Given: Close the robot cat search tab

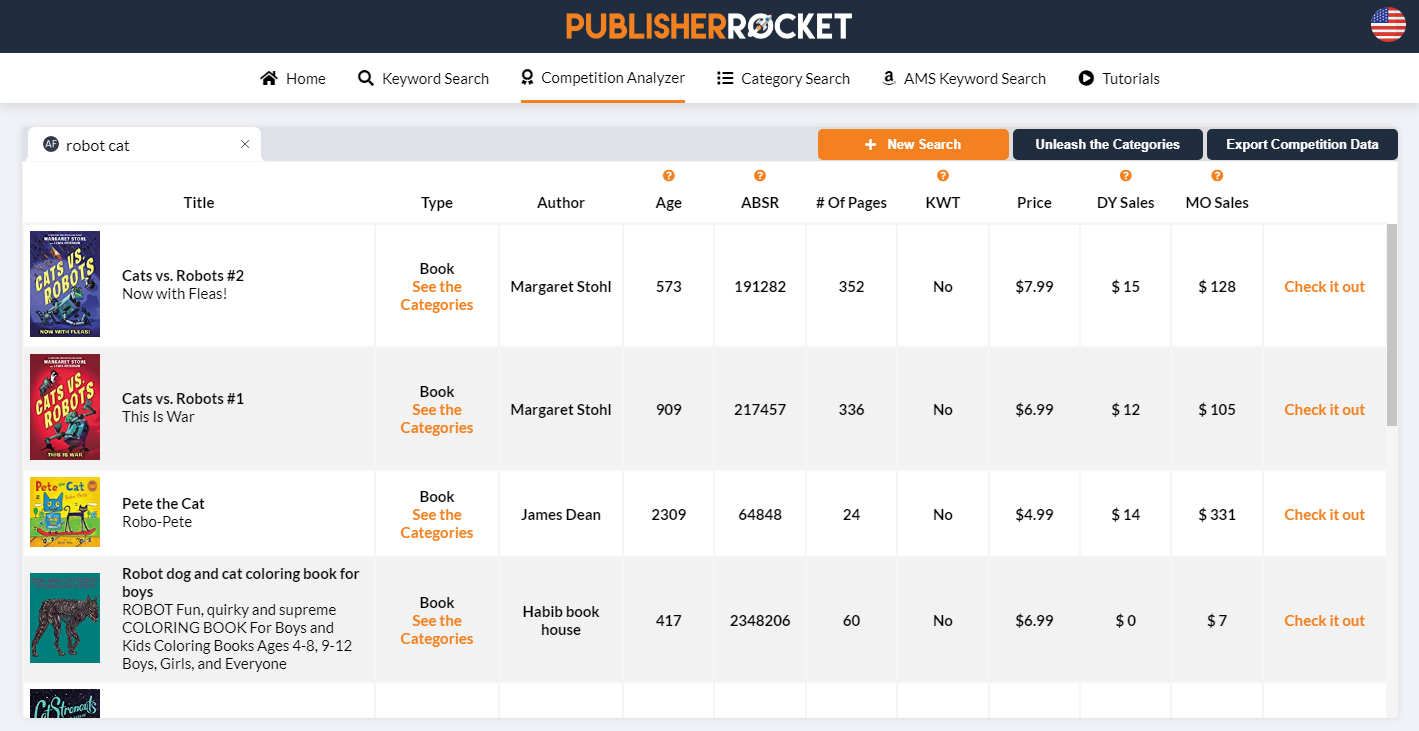Looking at the screenshot, I should pos(245,144).
